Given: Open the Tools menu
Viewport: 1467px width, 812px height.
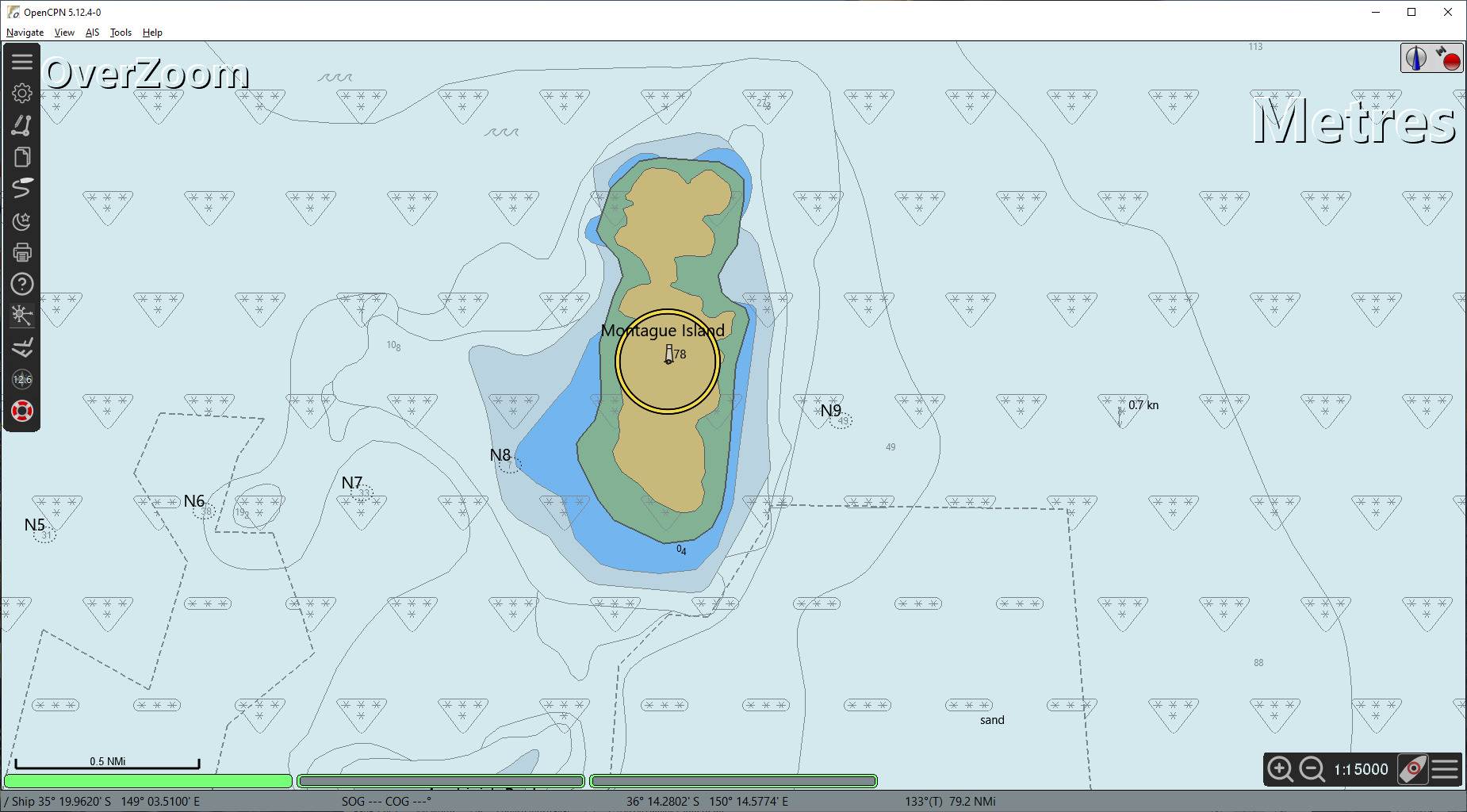Looking at the screenshot, I should click(121, 33).
